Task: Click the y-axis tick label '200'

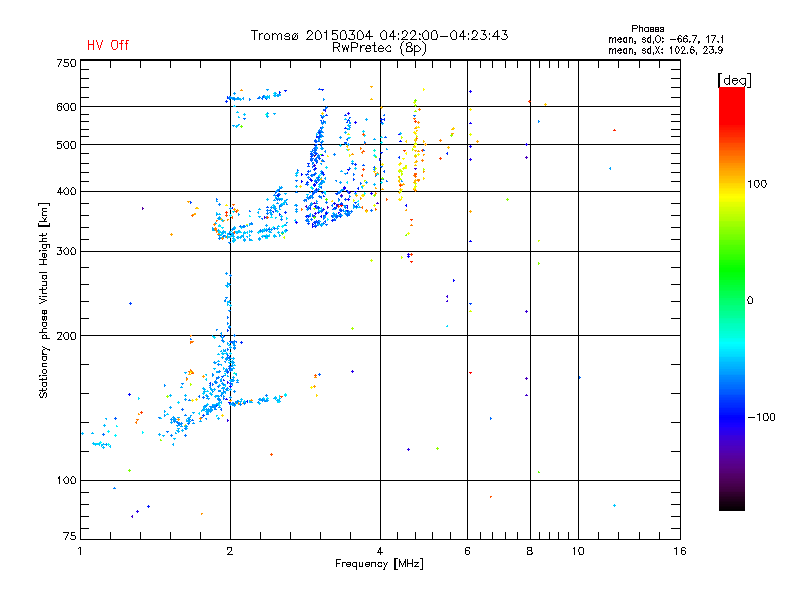Action: pos(66,336)
